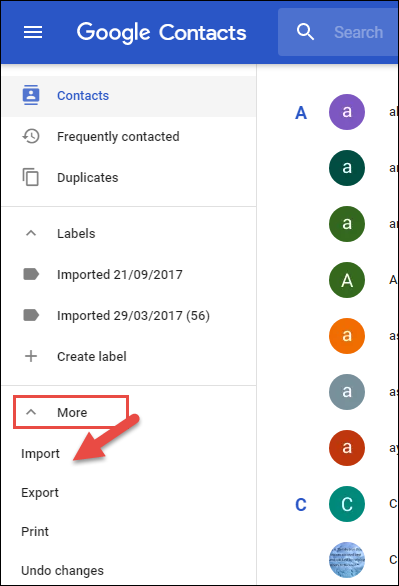Collapse the More section chevron
This screenshot has width=399, height=586.
coord(31,412)
